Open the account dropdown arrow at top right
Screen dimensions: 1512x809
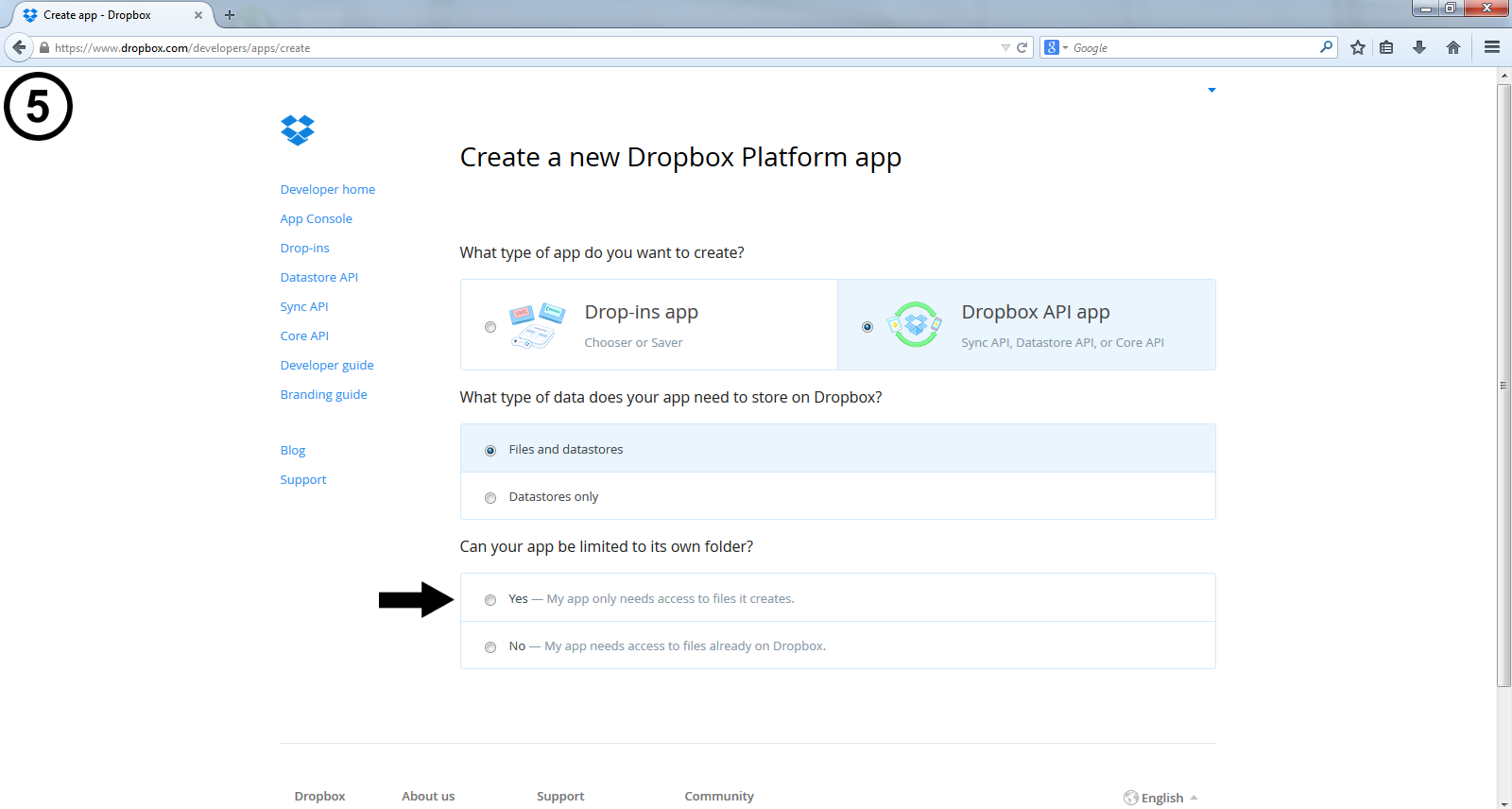pyautogui.click(x=1211, y=90)
